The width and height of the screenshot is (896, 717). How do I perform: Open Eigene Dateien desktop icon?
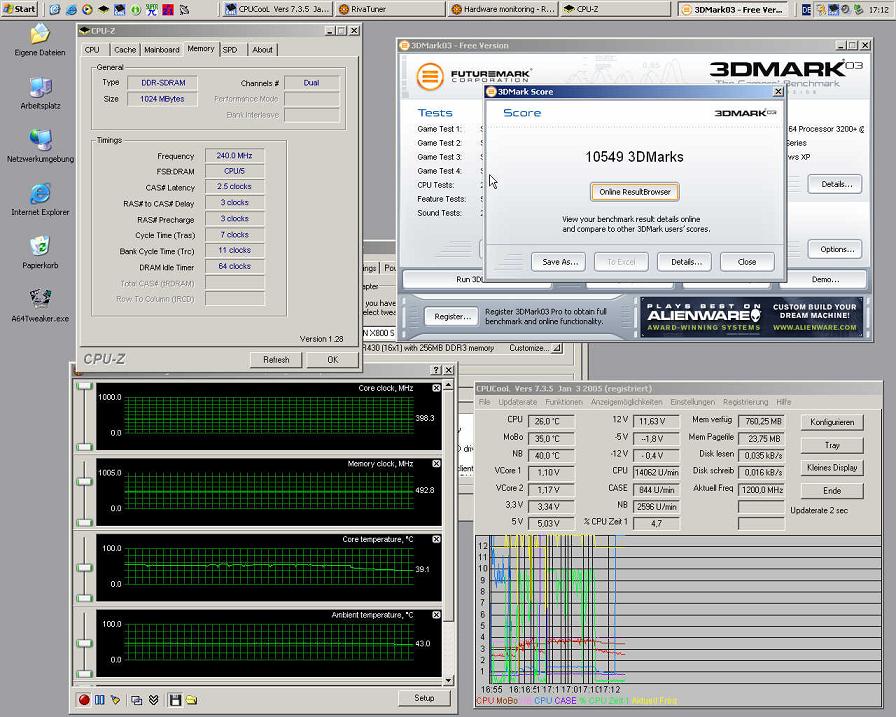(40, 40)
